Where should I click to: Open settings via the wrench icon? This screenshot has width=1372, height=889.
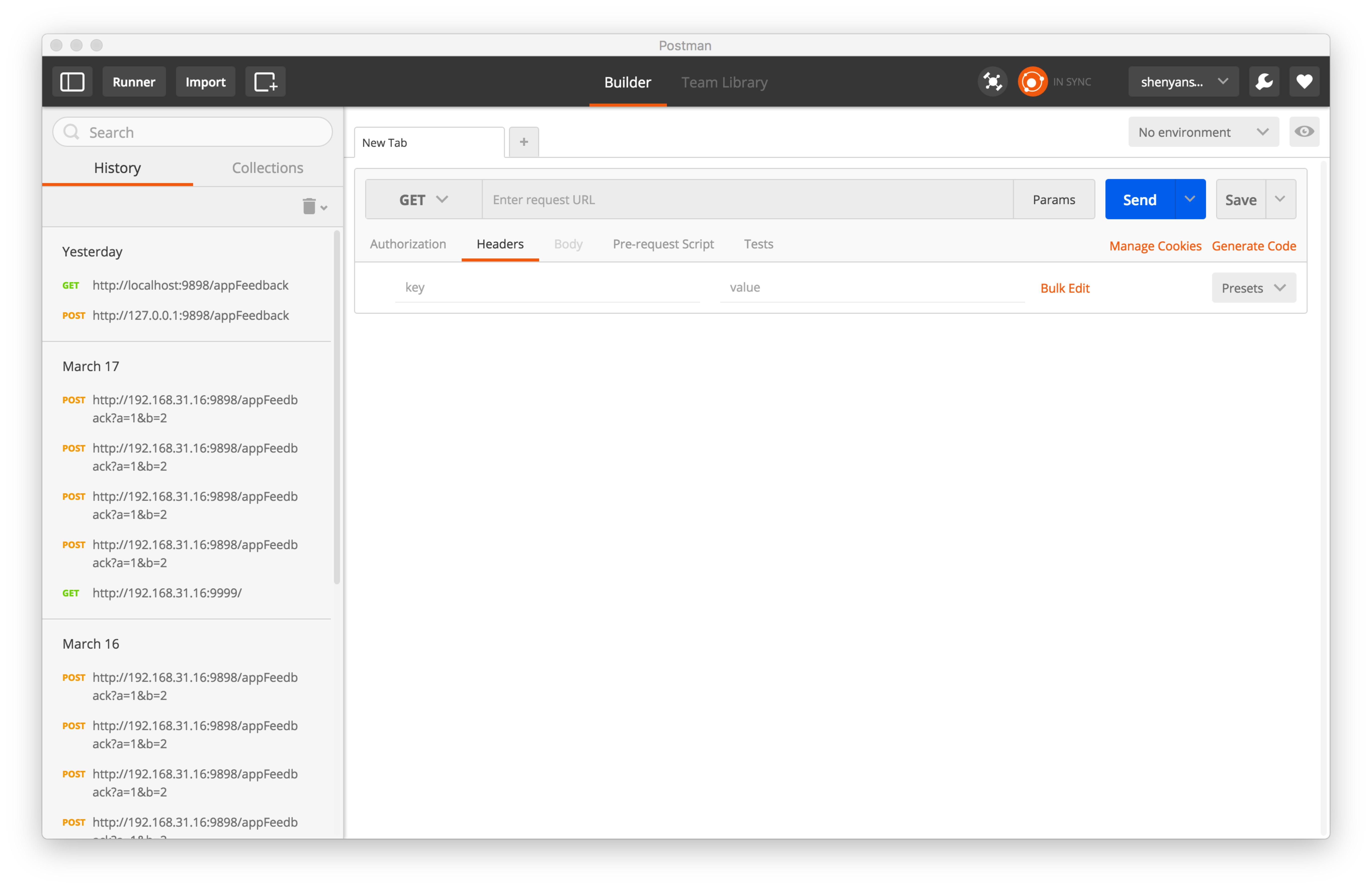point(1264,82)
